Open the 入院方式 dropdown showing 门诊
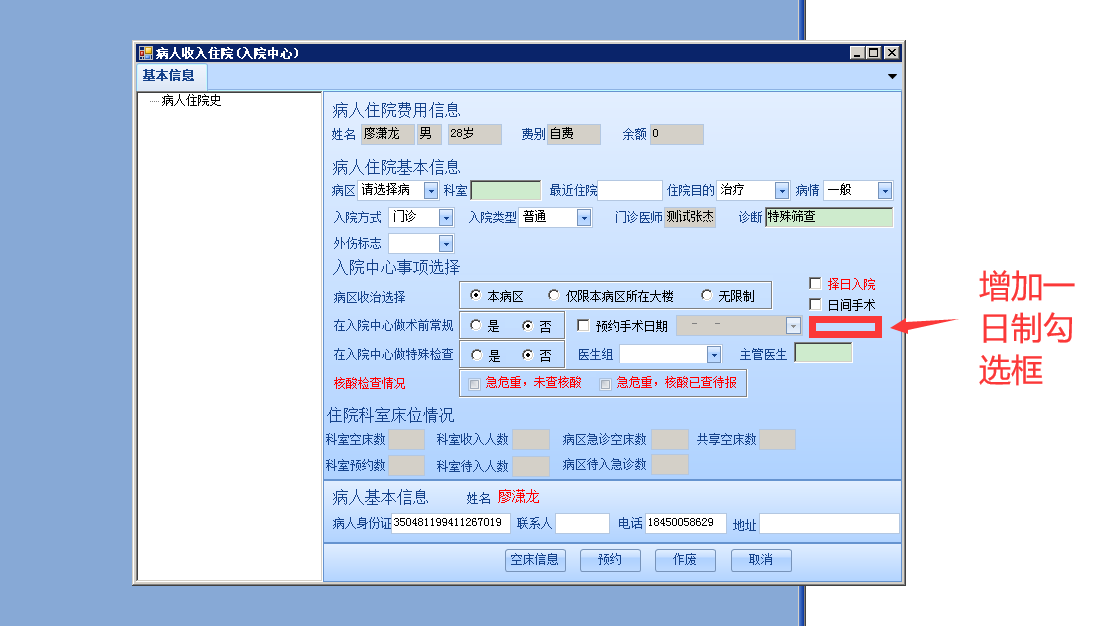The height and width of the screenshot is (626, 1110). pos(445,217)
